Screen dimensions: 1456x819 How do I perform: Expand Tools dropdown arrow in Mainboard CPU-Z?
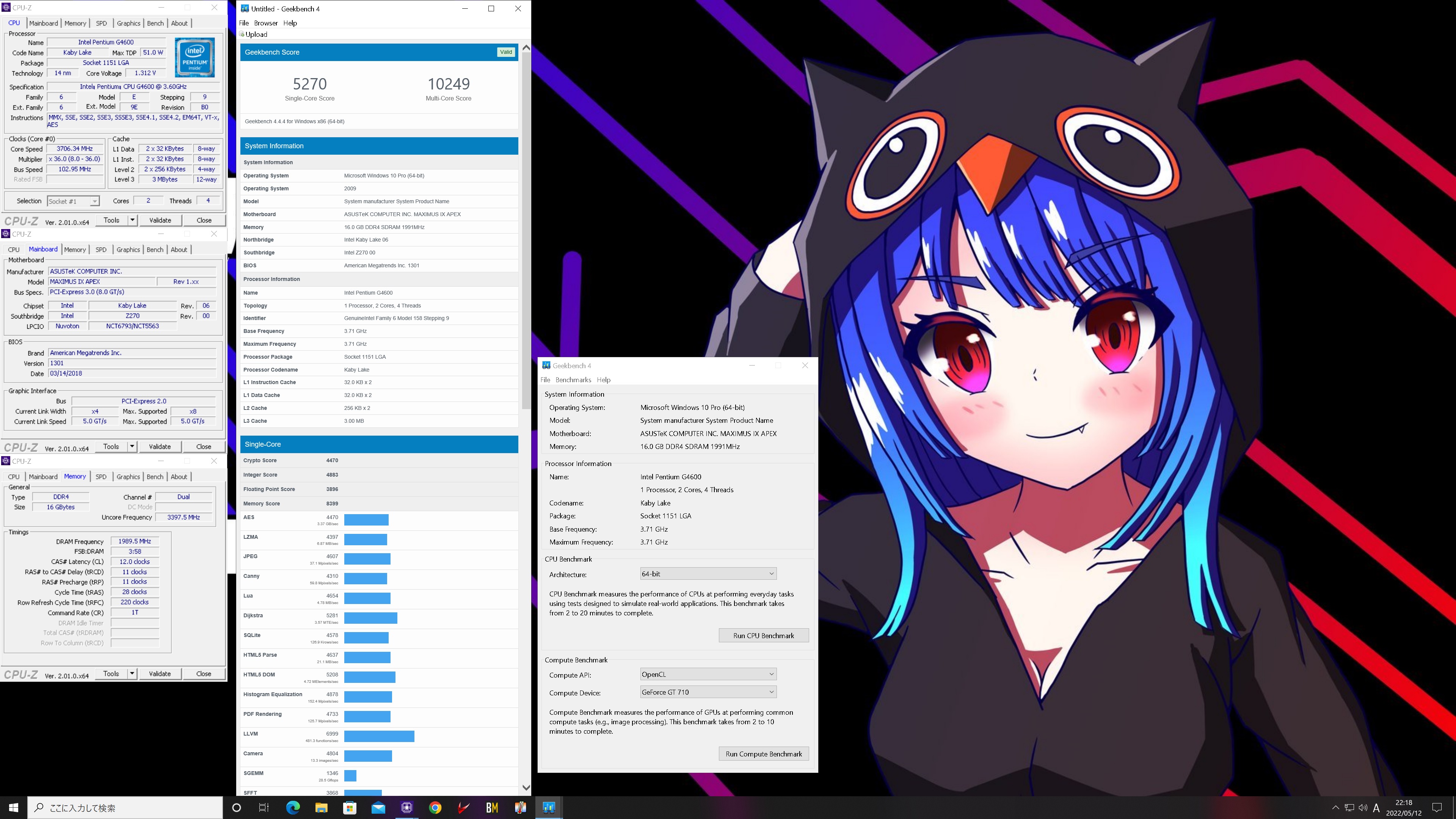click(132, 446)
